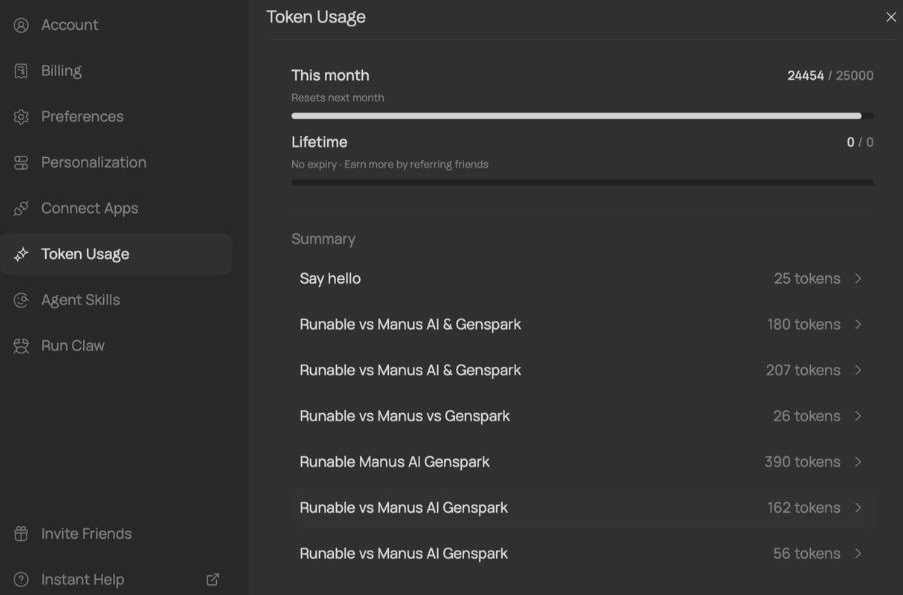
Task: Click the This month label
Action: (x=330, y=75)
